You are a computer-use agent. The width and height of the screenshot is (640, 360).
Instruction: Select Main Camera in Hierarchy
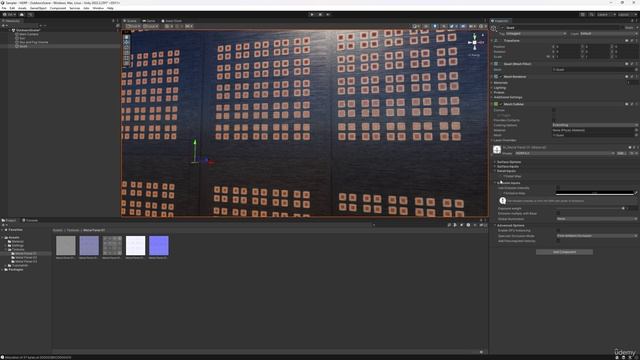[x=29, y=34]
